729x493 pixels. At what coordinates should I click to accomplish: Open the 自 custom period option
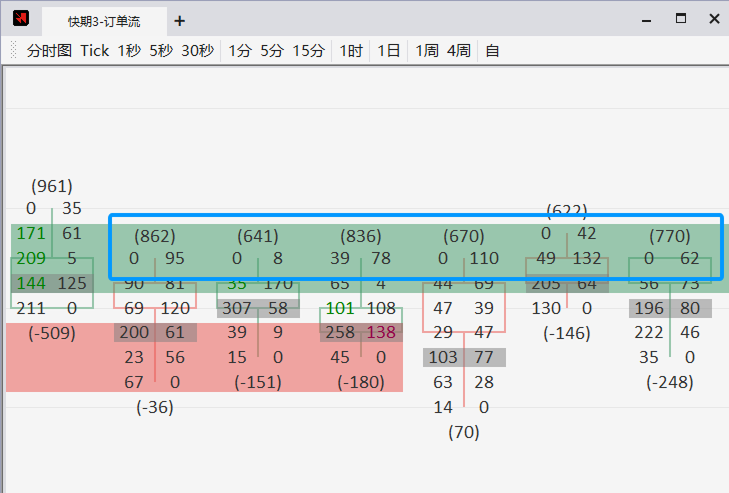click(492, 51)
